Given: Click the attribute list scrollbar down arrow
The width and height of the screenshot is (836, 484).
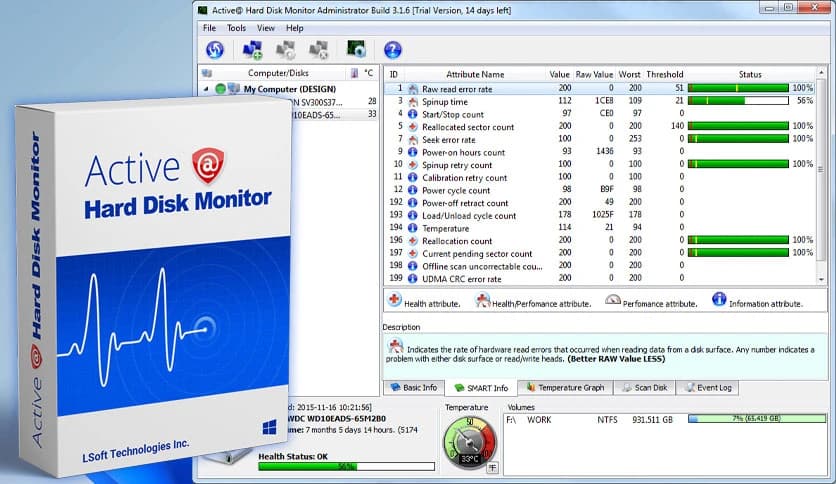Looking at the screenshot, I should [821, 279].
